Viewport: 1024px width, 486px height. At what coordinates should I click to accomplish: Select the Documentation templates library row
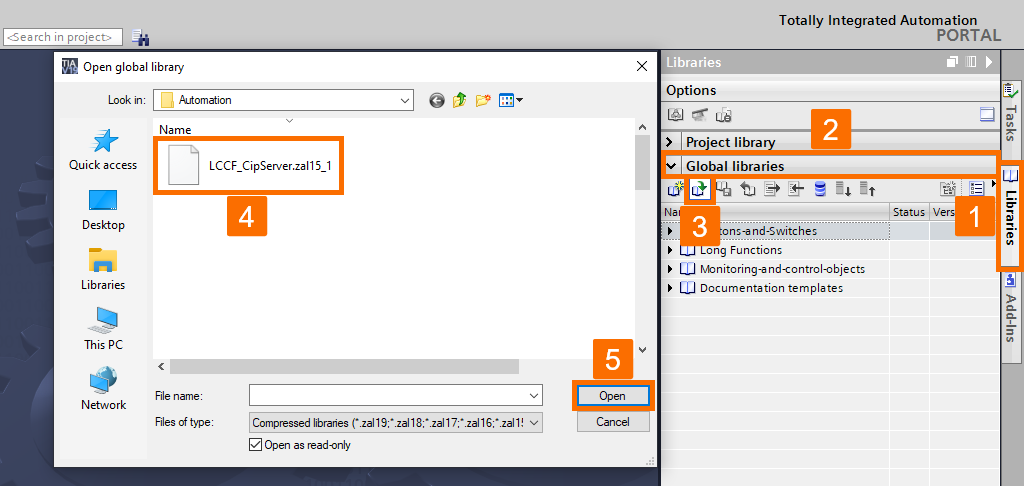pyautogui.click(x=771, y=288)
